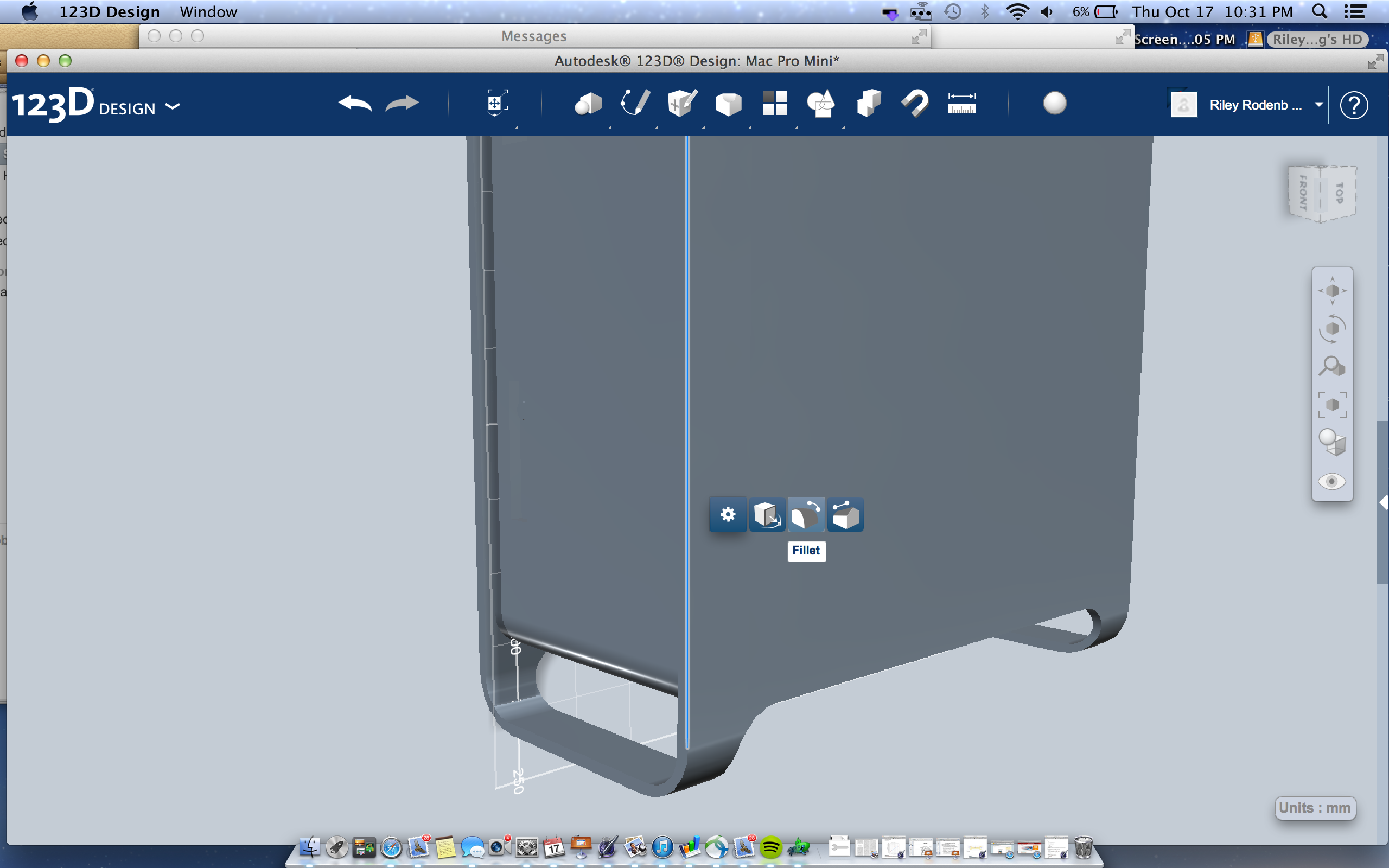Select the Construct tool
The height and width of the screenshot is (868, 1389).
[x=681, y=104]
